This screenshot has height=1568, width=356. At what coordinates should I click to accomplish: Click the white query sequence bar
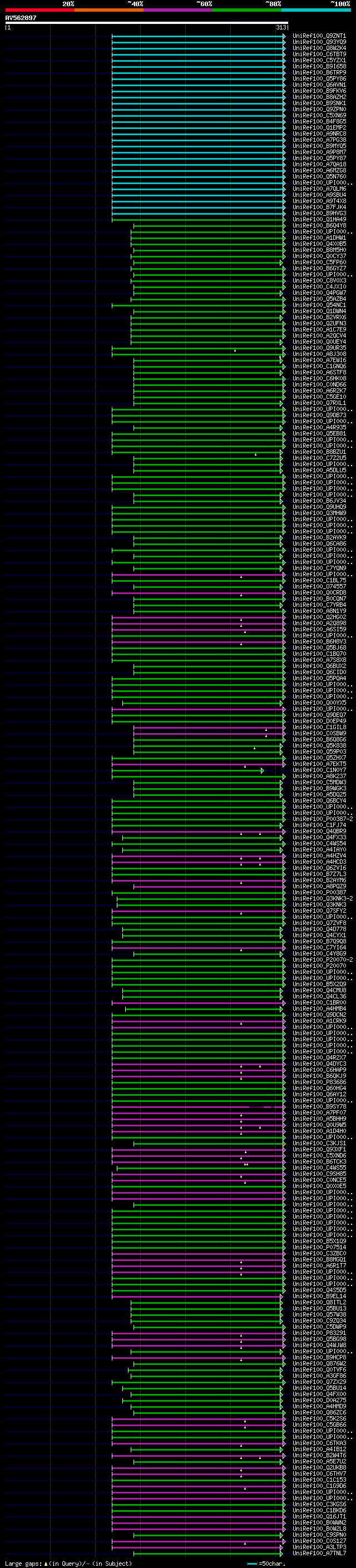[146, 23]
